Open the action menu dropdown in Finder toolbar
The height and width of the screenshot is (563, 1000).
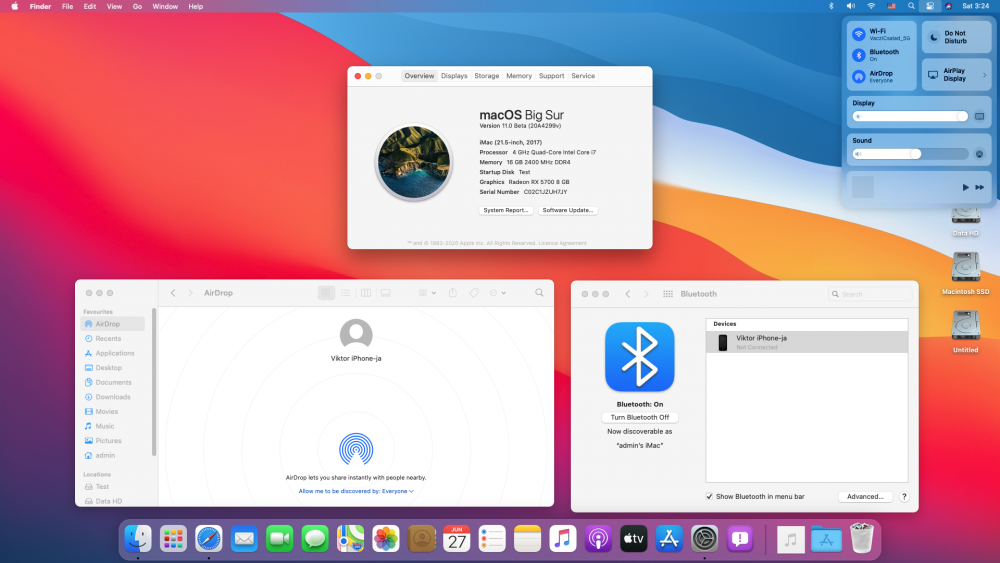click(x=497, y=293)
